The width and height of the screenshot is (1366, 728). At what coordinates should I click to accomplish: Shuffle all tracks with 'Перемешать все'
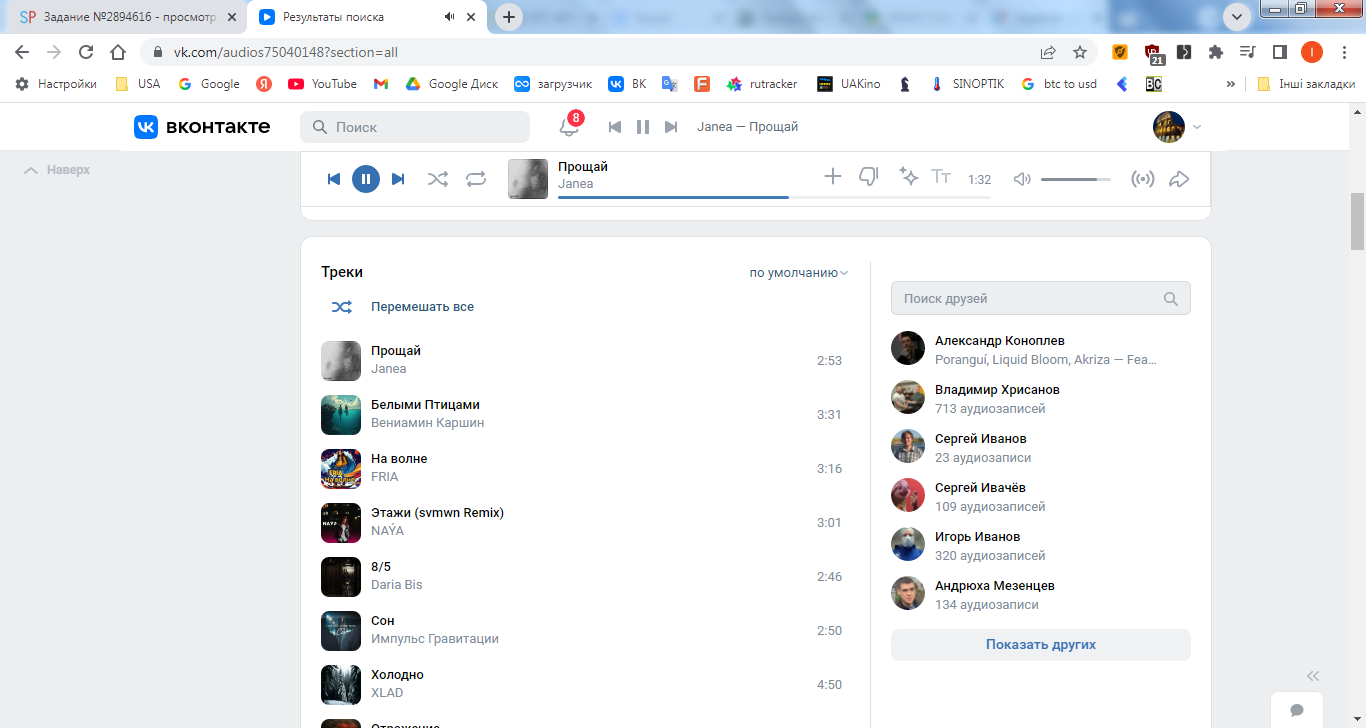click(x=402, y=307)
